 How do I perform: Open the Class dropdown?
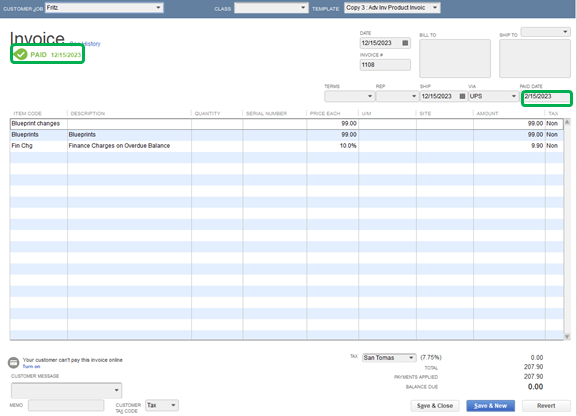[303, 8]
